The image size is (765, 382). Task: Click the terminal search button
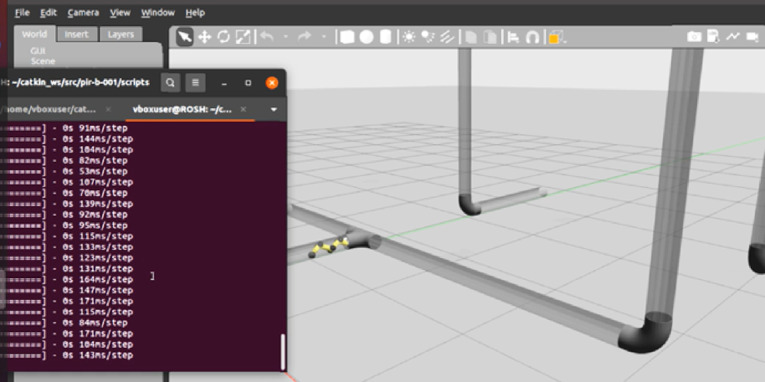[170, 83]
